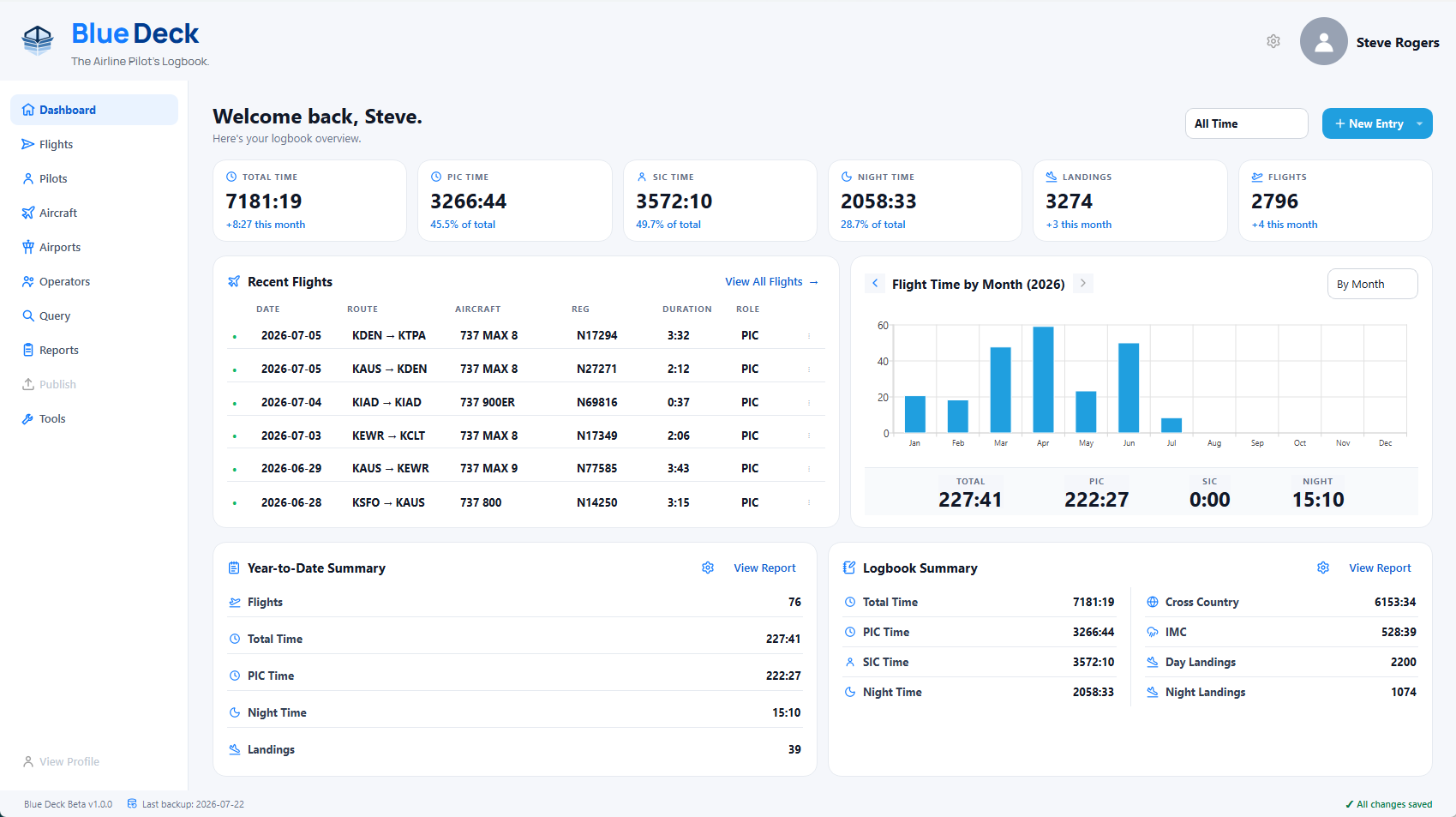Click Night Landings 1074 value
Image resolution: width=1456 pixels, height=817 pixels.
pos(1403,692)
